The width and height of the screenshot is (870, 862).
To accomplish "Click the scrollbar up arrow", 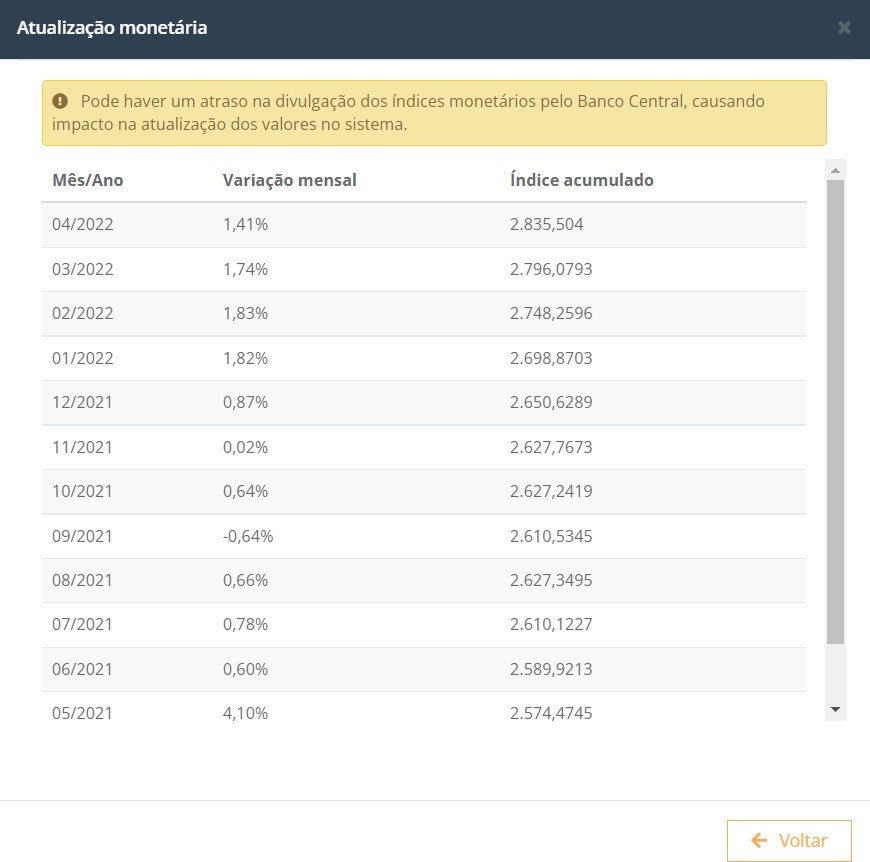I will coord(836,170).
